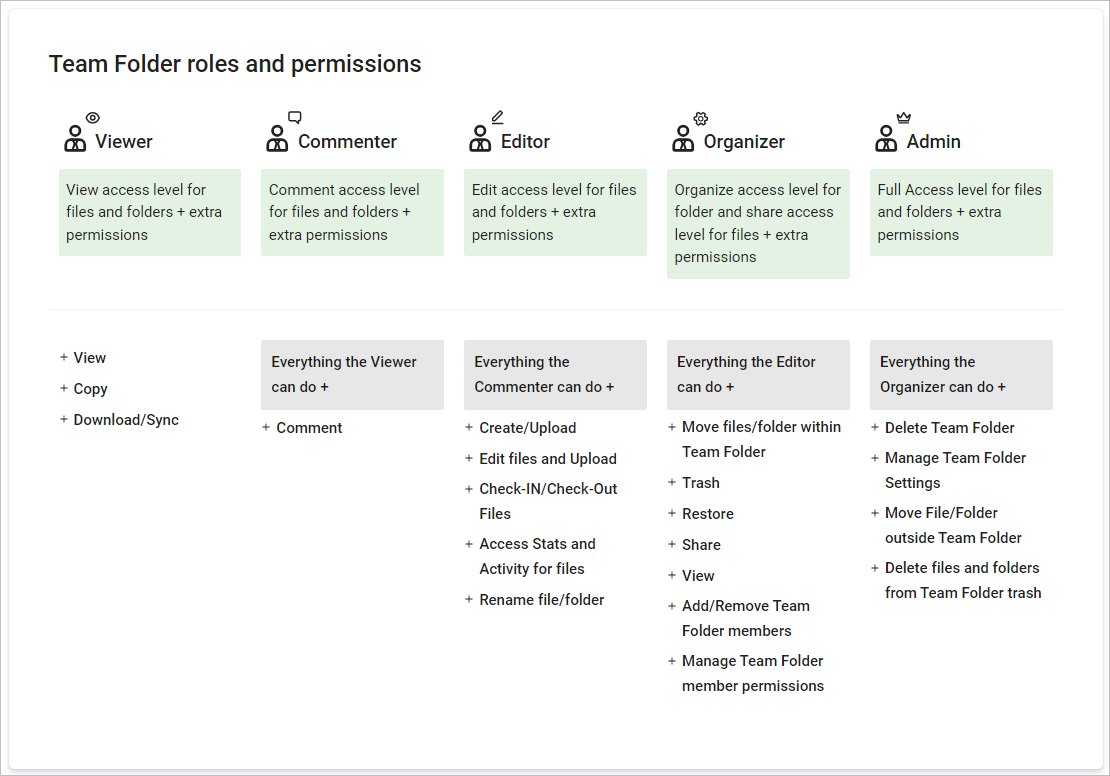
Task: Select the green Viewer access level description box
Action: tap(150, 212)
